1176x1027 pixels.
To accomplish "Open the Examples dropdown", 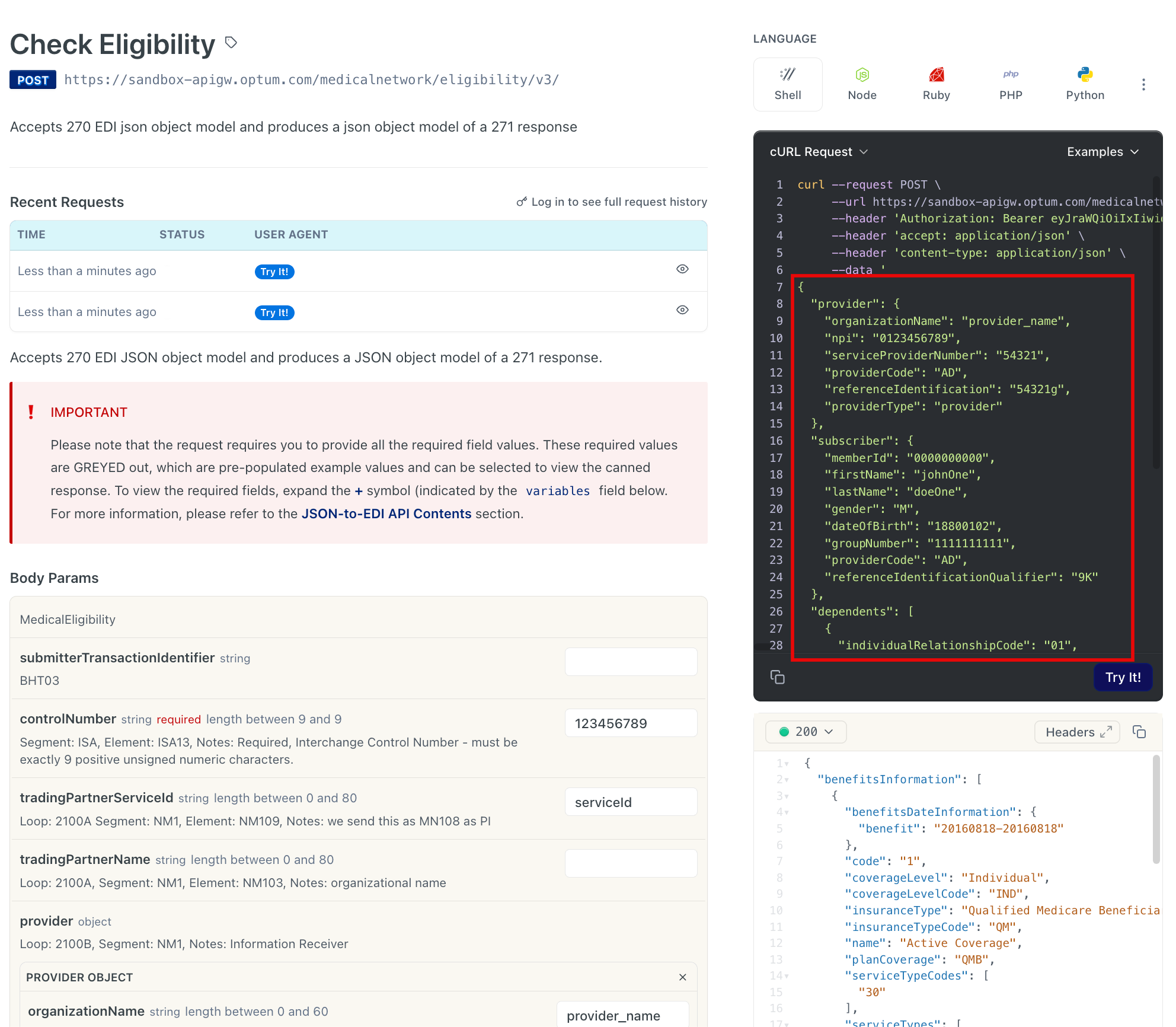I will tap(1103, 152).
